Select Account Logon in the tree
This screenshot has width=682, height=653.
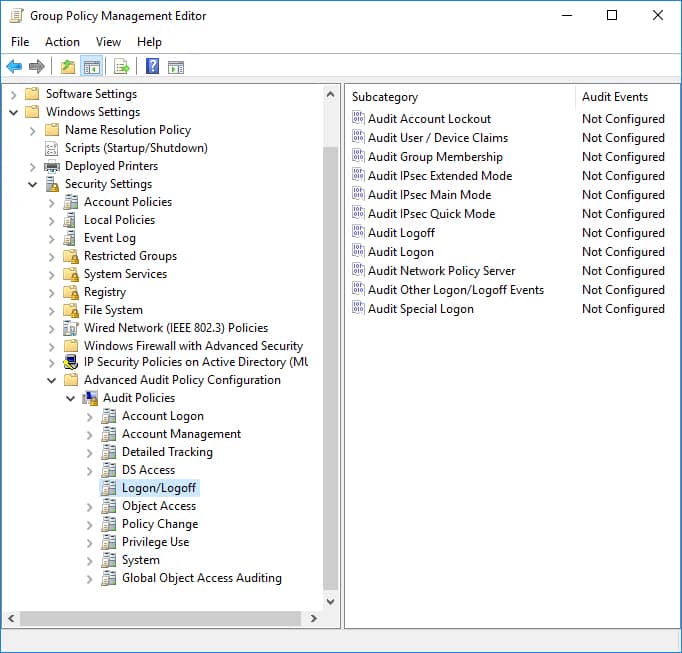(163, 416)
